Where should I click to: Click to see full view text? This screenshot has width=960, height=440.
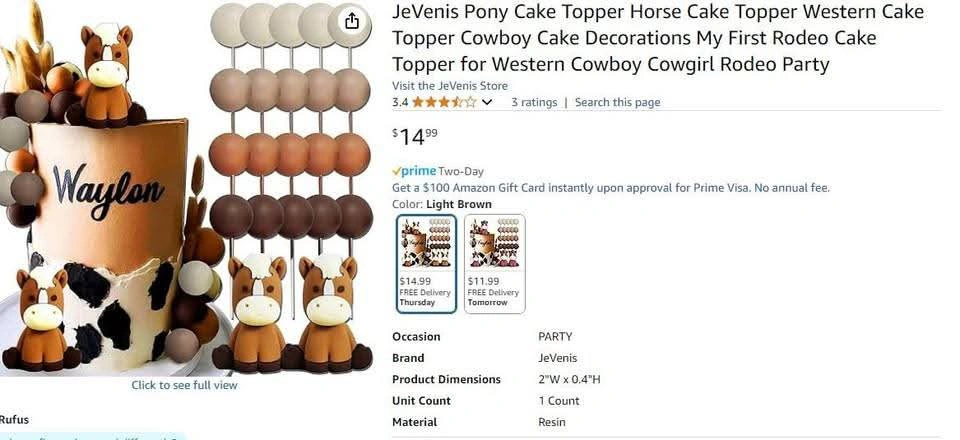(184, 385)
